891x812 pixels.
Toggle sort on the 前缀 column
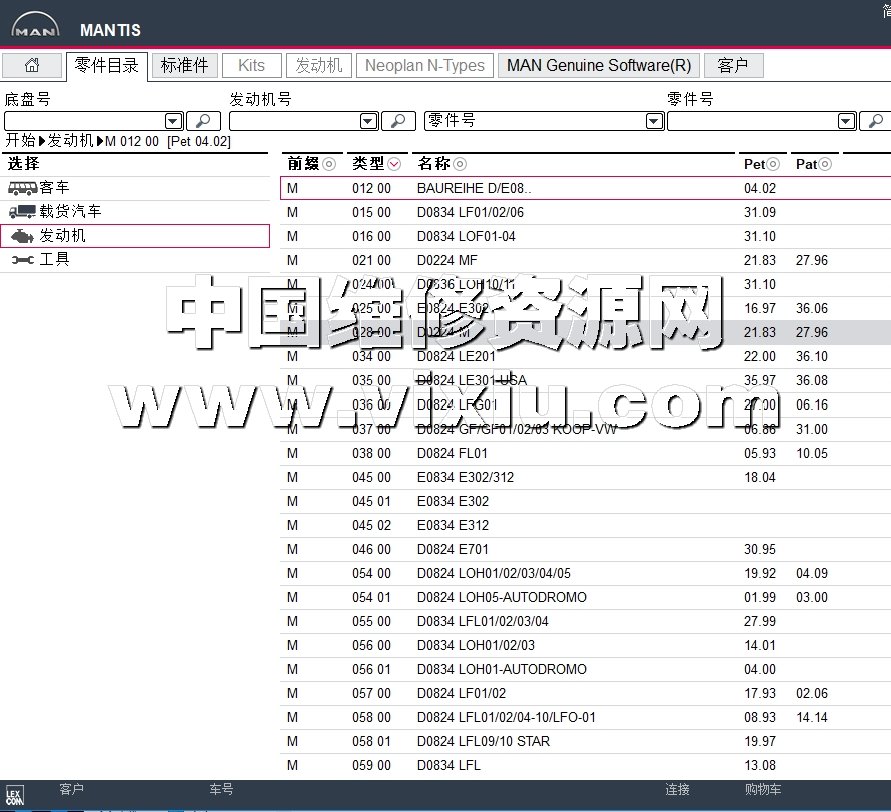328,164
